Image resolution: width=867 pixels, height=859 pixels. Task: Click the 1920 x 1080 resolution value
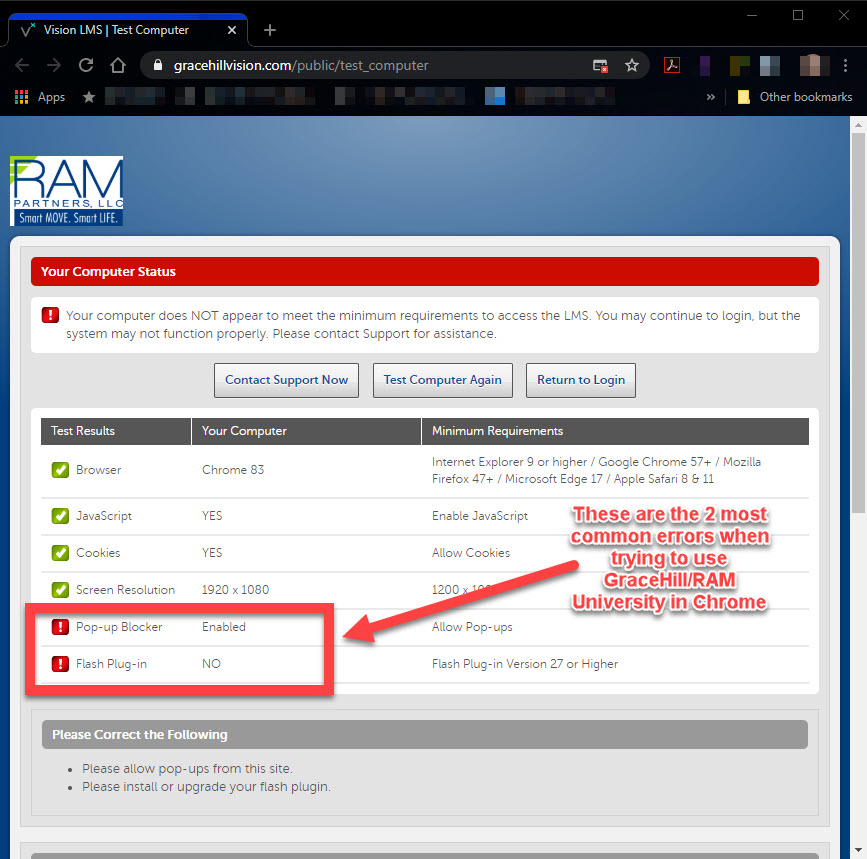point(236,590)
